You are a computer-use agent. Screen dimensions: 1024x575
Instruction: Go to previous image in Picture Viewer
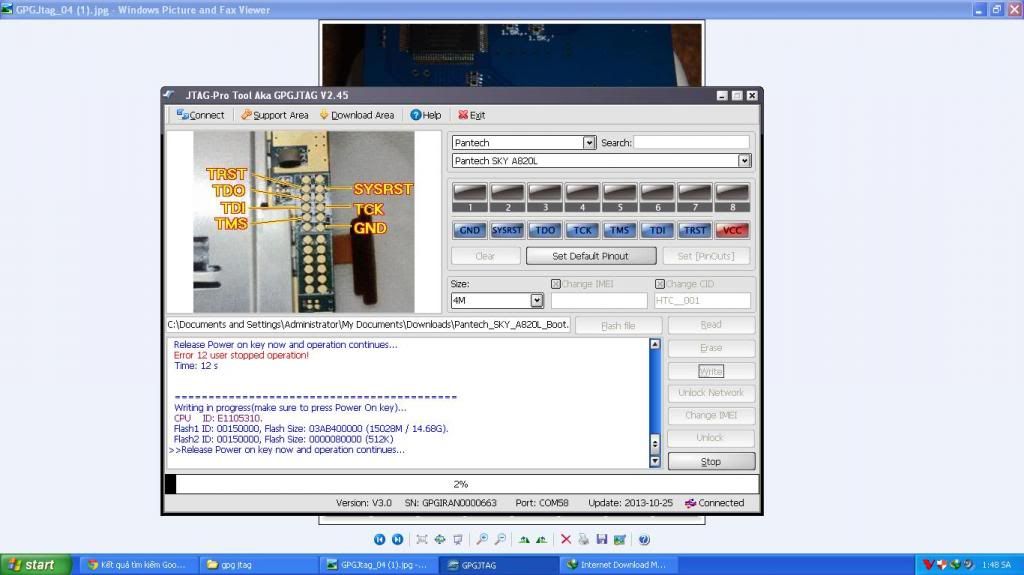(x=379, y=540)
